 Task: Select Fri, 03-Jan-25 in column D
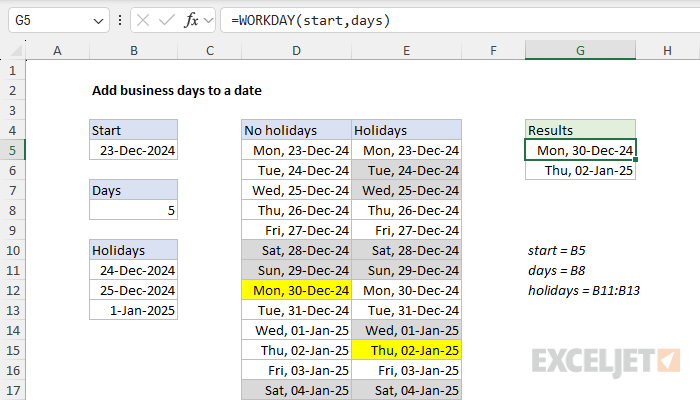tap(296, 371)
